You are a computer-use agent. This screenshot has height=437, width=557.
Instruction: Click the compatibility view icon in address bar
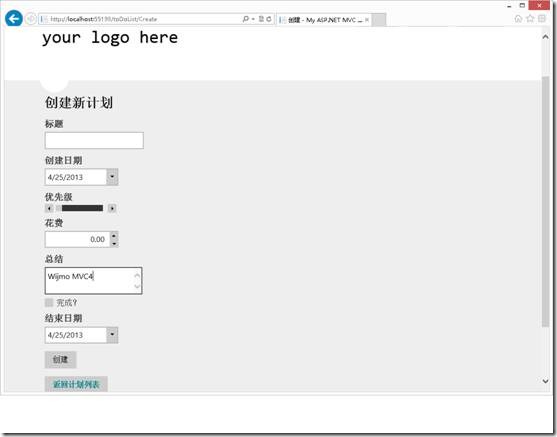click(261, 19)
